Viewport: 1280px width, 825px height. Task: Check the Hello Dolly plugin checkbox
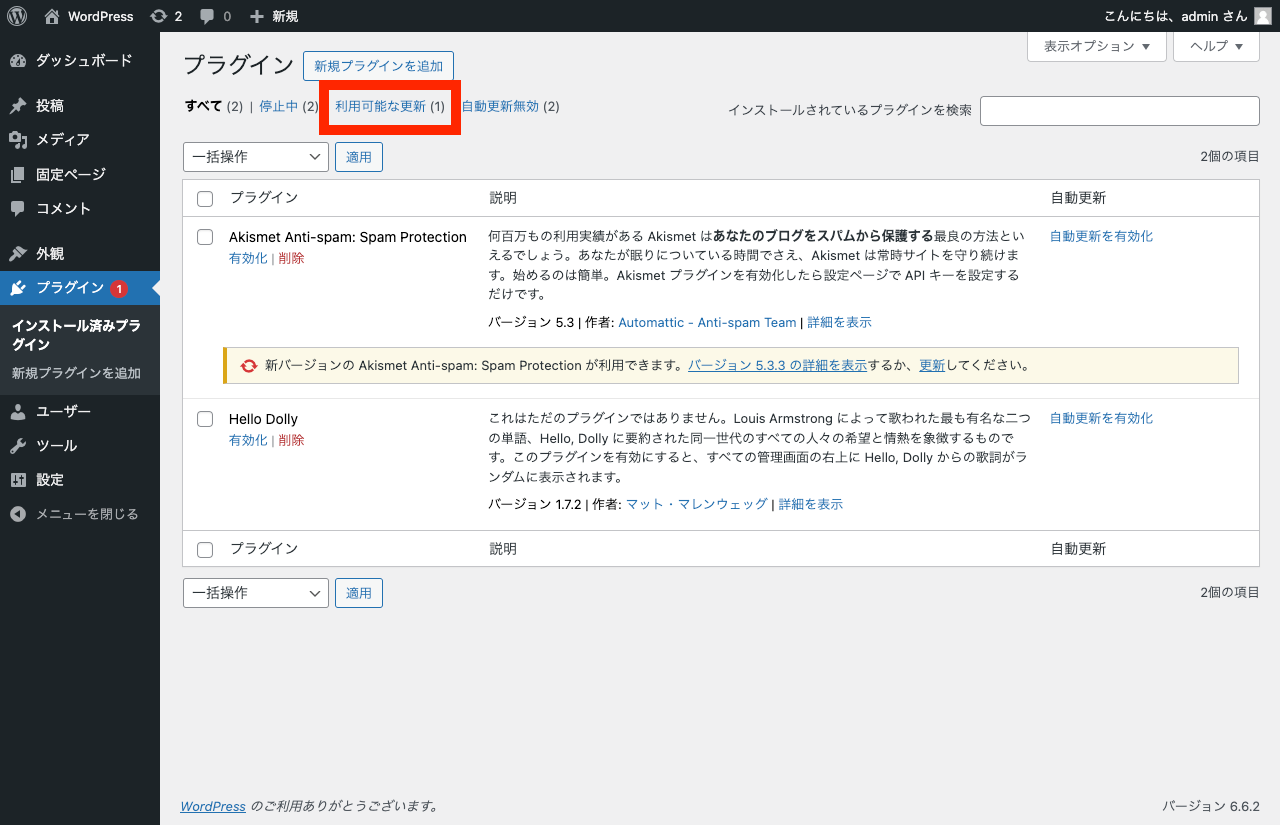tap(205, 419)
